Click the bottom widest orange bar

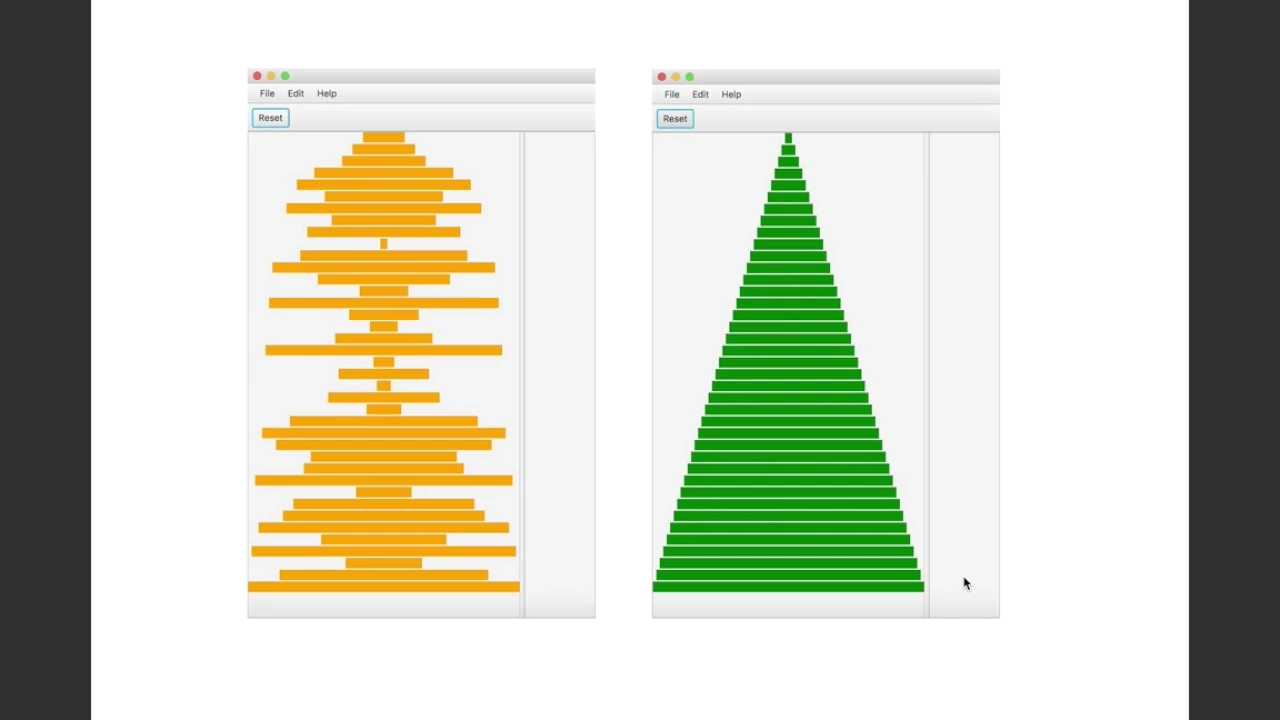(x=384, y=587)
